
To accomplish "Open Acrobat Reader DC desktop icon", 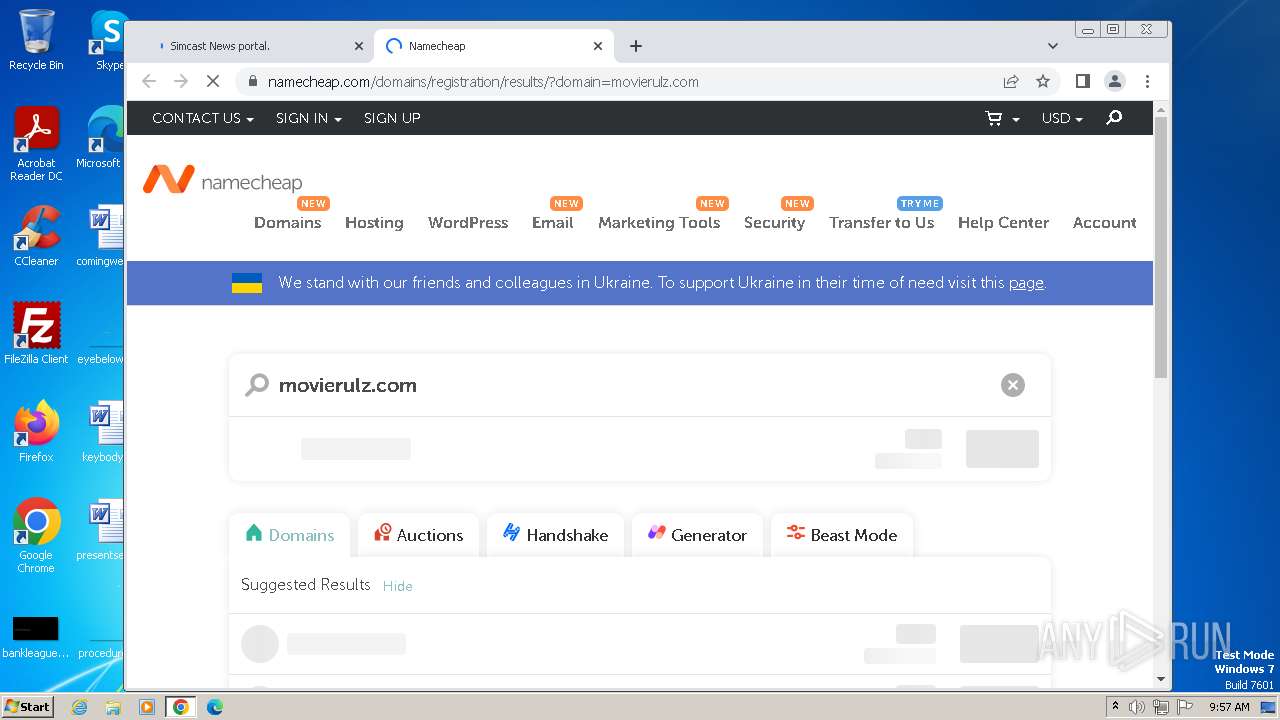I will [x=36, y=145].
